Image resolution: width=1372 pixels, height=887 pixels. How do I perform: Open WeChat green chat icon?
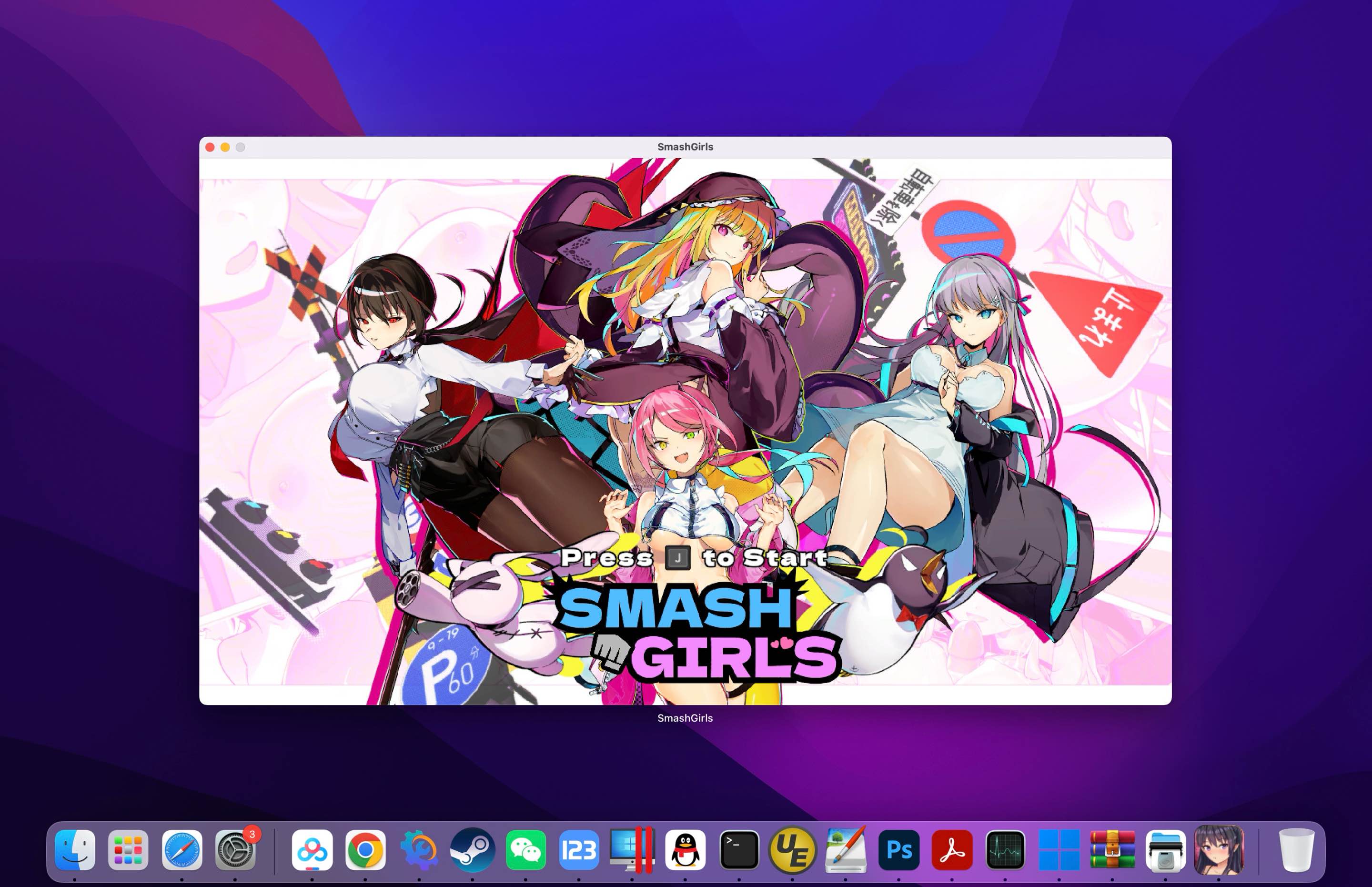(525, 849)
